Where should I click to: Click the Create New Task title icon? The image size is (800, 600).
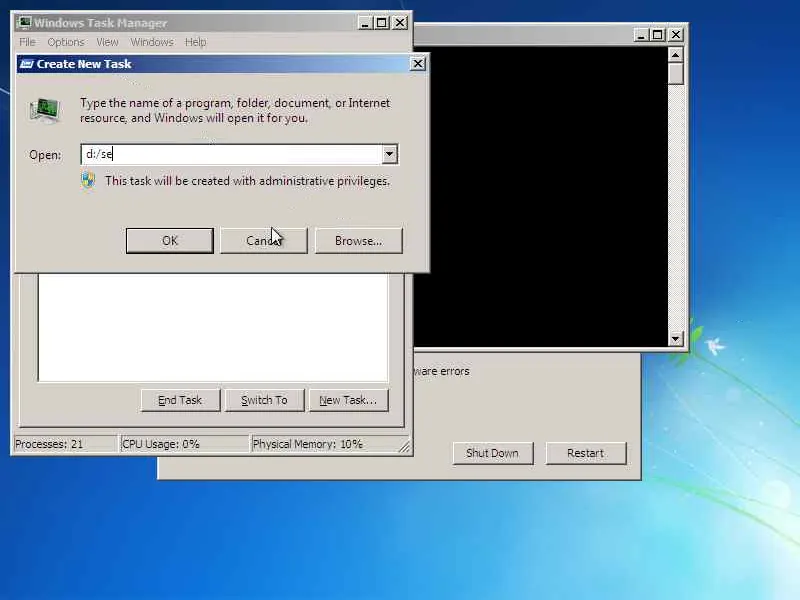pyautogui.click(x=27, y=64)
